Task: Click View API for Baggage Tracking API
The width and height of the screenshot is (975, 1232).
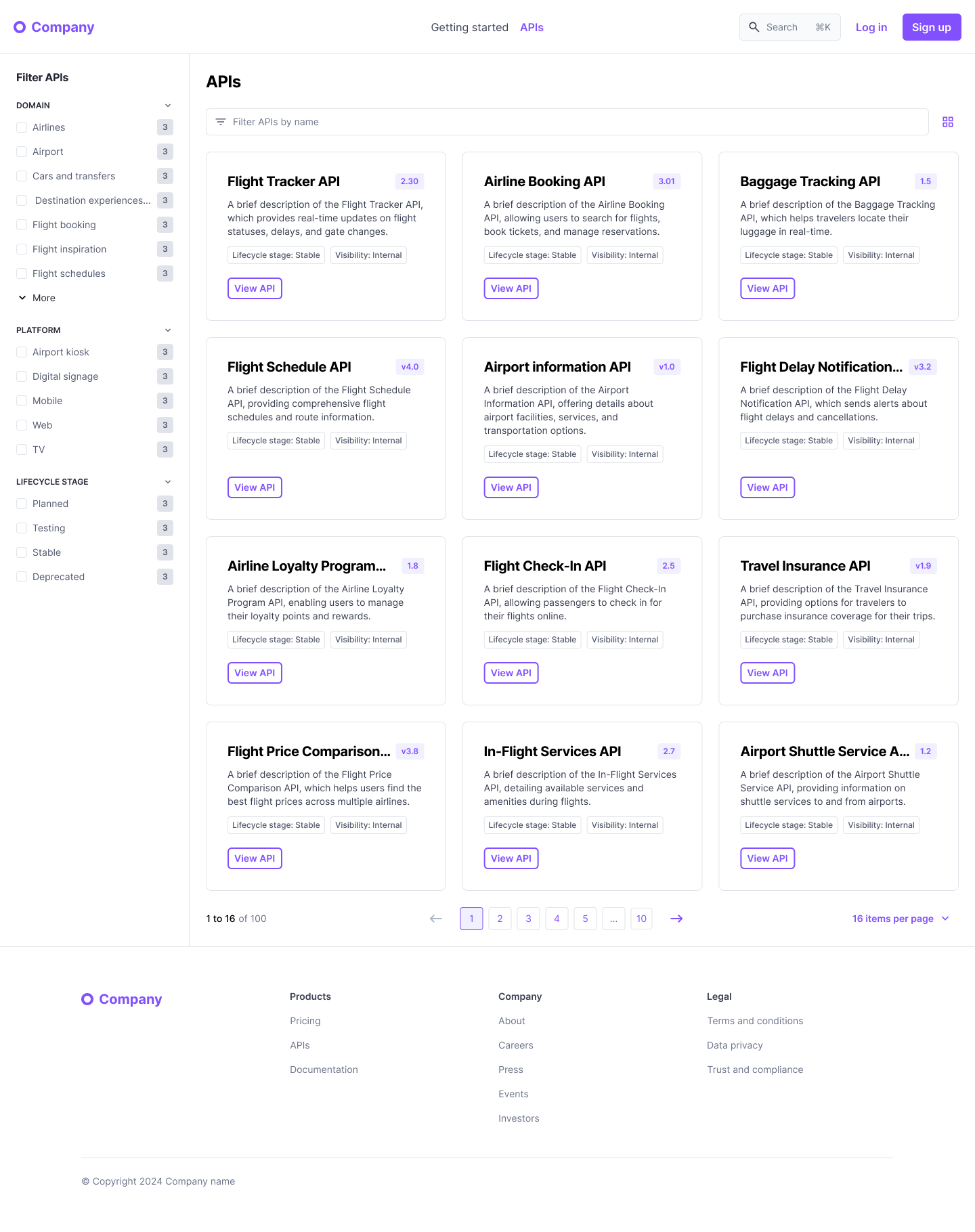Action: (767, 288)
